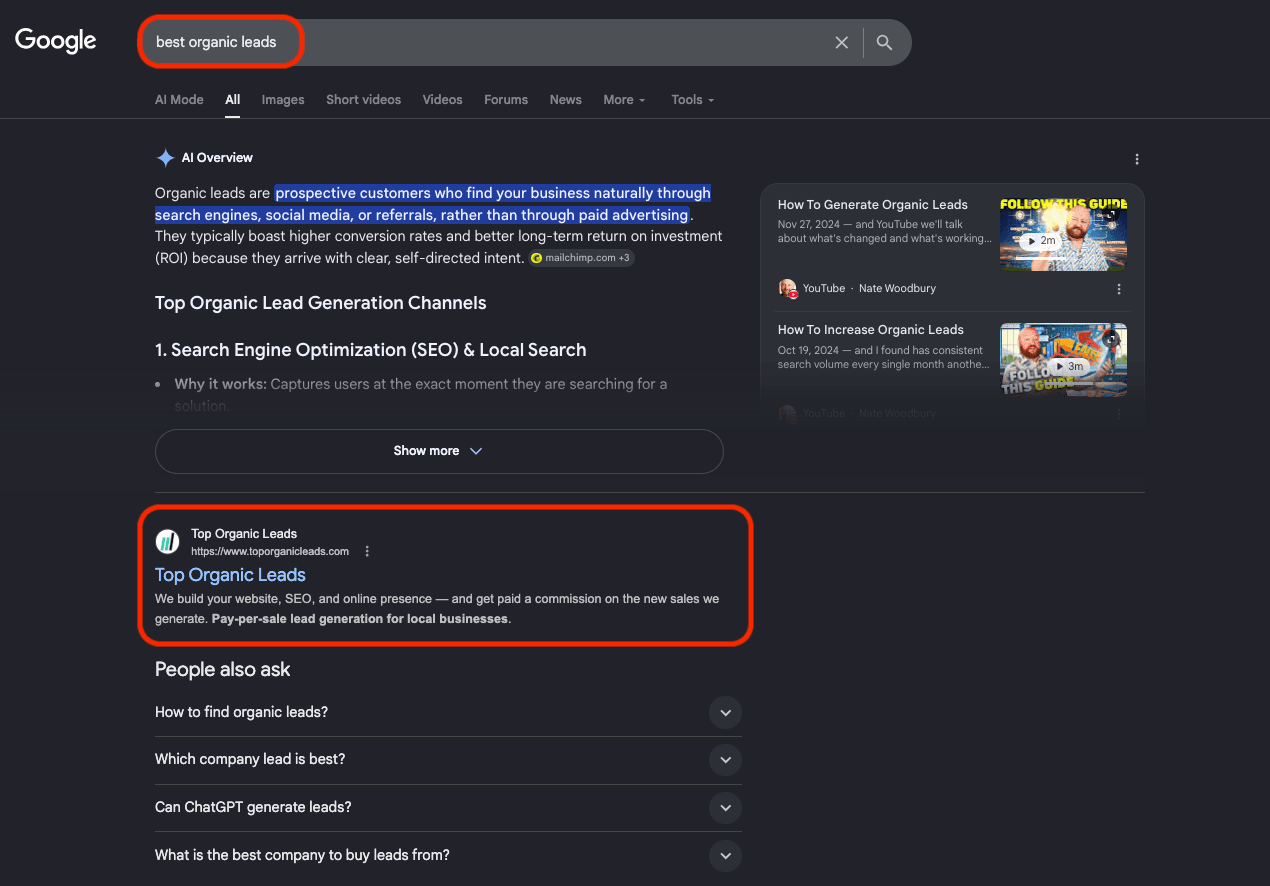Open three-dot menu beside toporganicleads.com URL
The image size is (1270, 886).
click(x=367, y=551)
